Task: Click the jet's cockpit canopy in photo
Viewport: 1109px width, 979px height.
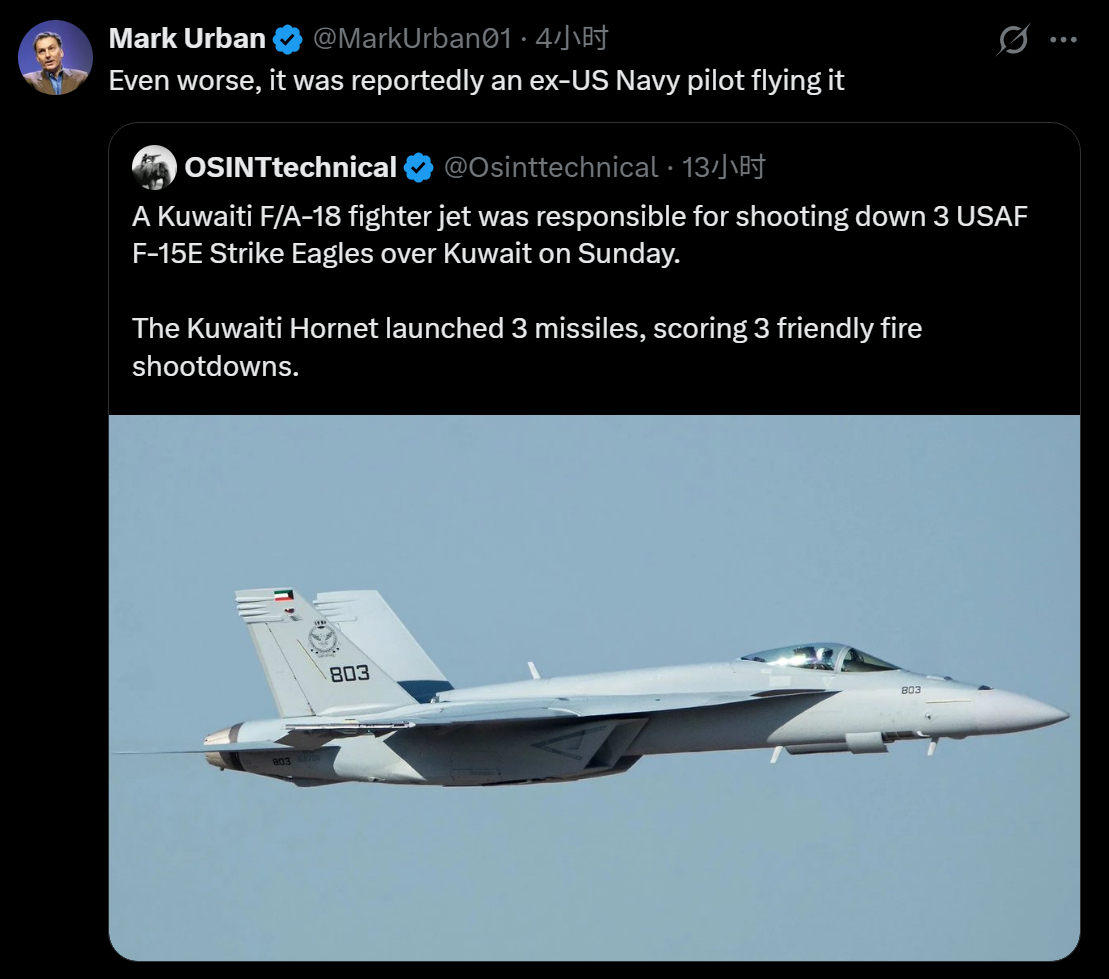Action: 817,657
